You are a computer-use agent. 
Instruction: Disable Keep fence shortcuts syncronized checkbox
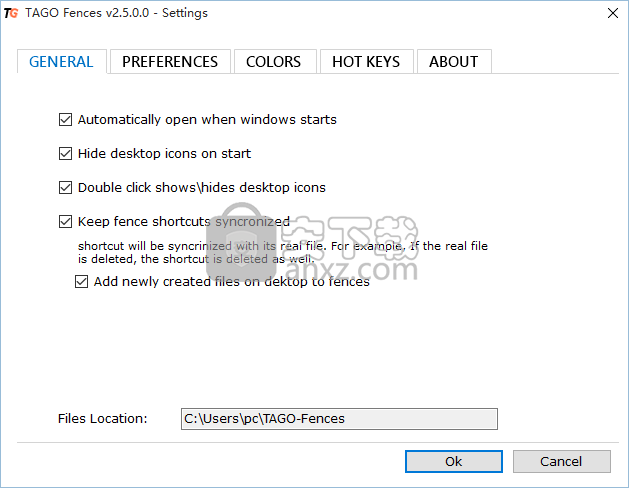click(x=65, y=221)
